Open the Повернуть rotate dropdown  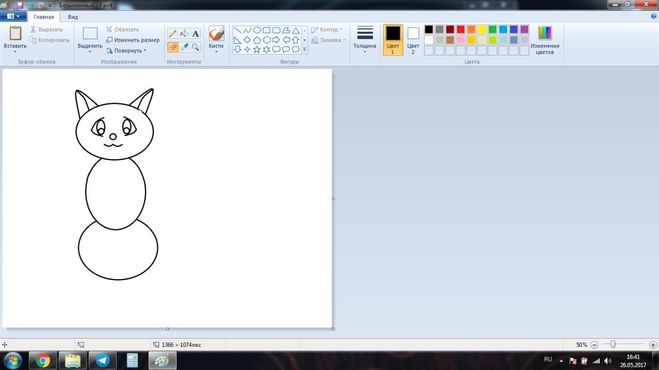tap(126, 50)
